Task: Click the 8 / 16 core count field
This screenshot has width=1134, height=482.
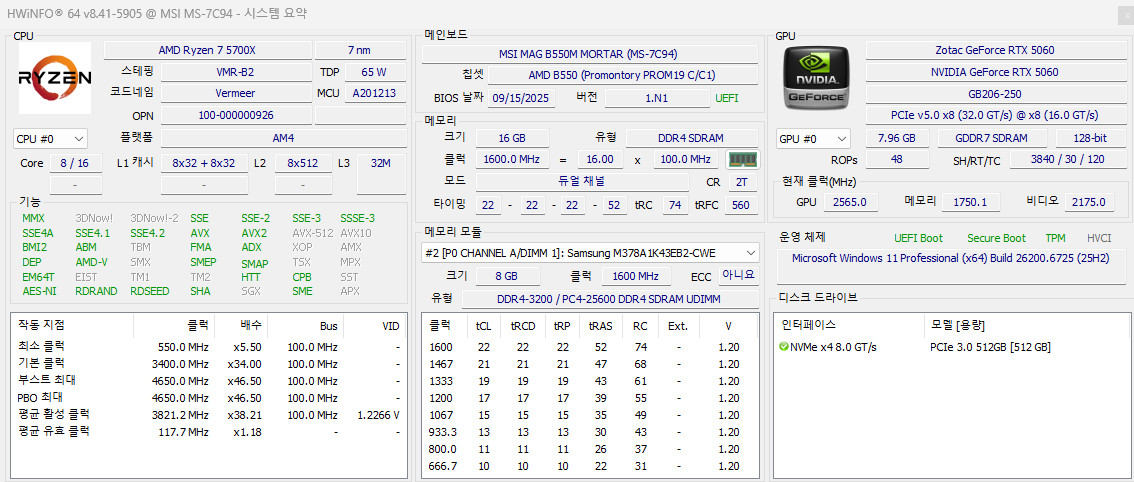Action: tap(75, 164)
